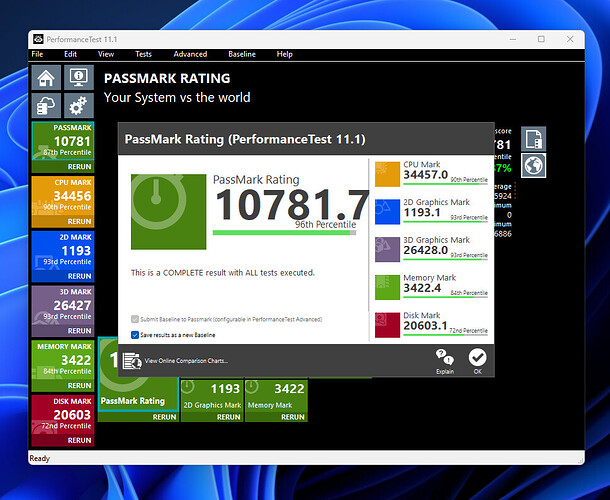The width and height of the screenshot is (610, 500).
Task: Open the Tests menu
Action: coord(143,54)
